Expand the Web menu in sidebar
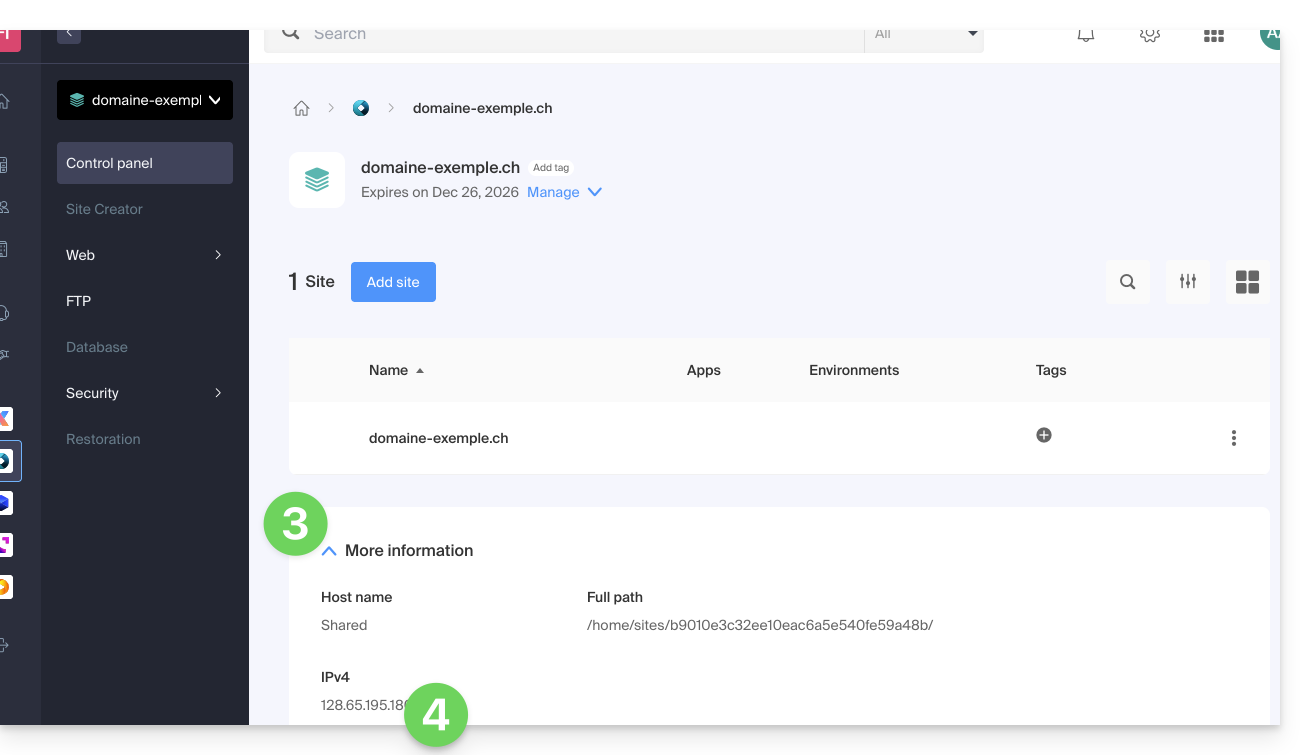The height and width of the screenshot is (755, 1310). click(x=144, y=255)
